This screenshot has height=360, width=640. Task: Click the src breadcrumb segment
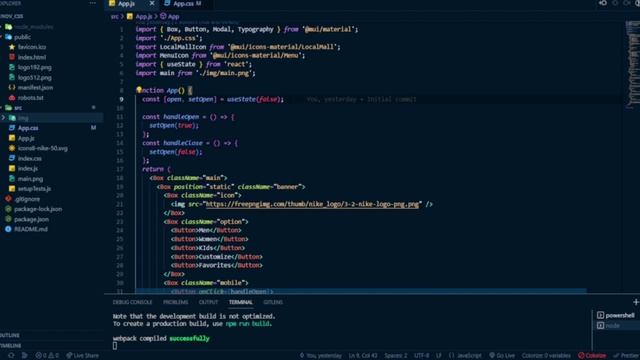pyautogui.click(x=115, y=17)
